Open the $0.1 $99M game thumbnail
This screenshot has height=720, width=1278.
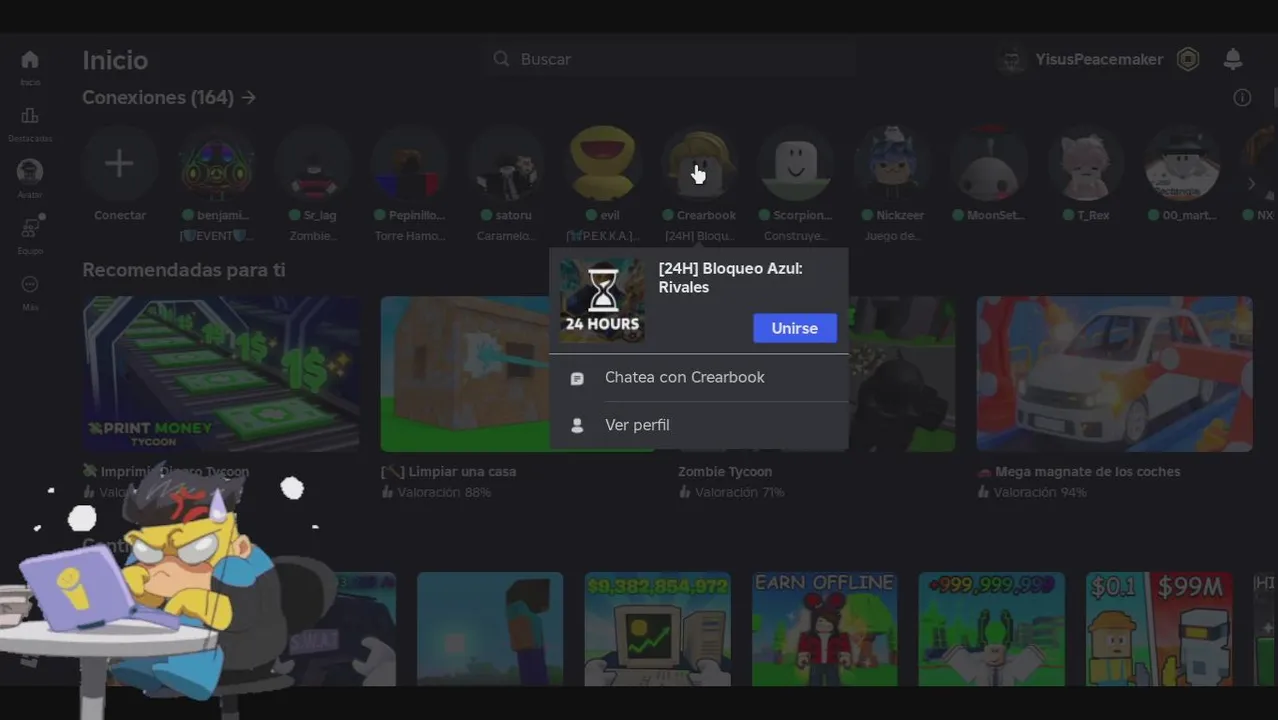pyautogui.click(x=1159, y=629)
